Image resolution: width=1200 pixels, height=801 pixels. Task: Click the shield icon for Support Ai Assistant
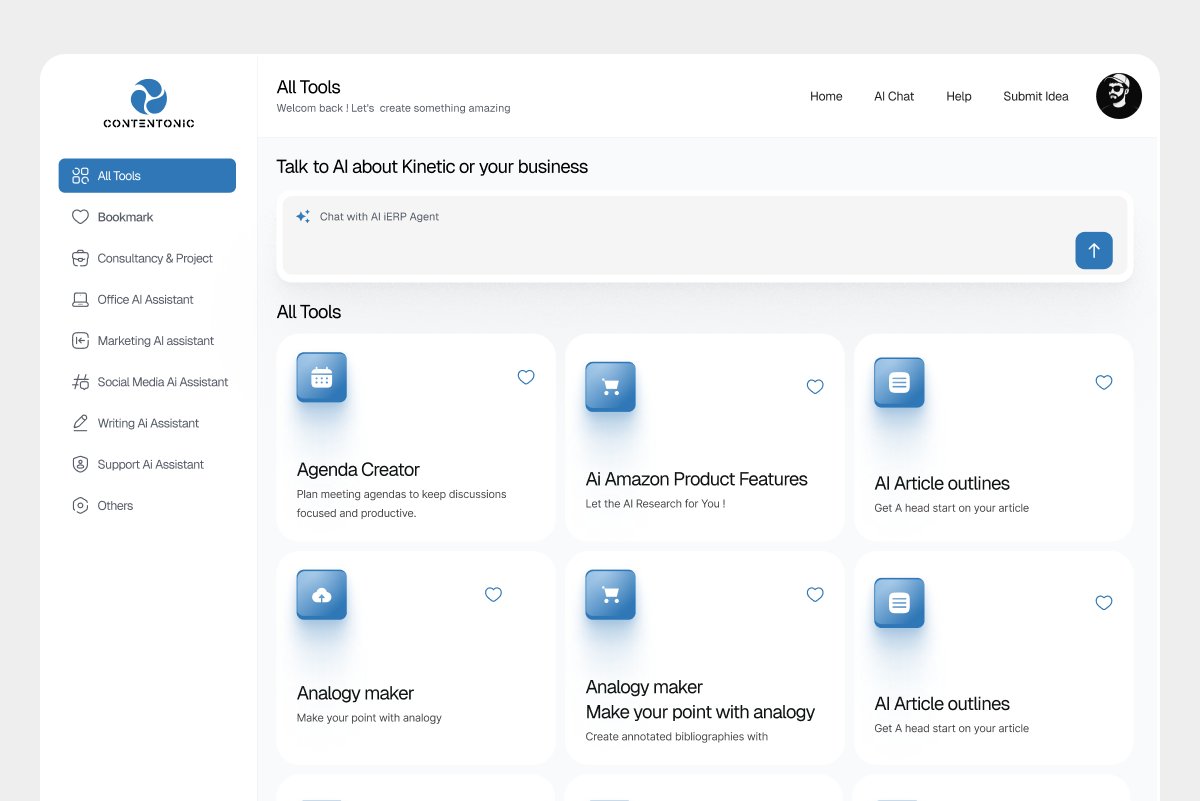[81, 464]
